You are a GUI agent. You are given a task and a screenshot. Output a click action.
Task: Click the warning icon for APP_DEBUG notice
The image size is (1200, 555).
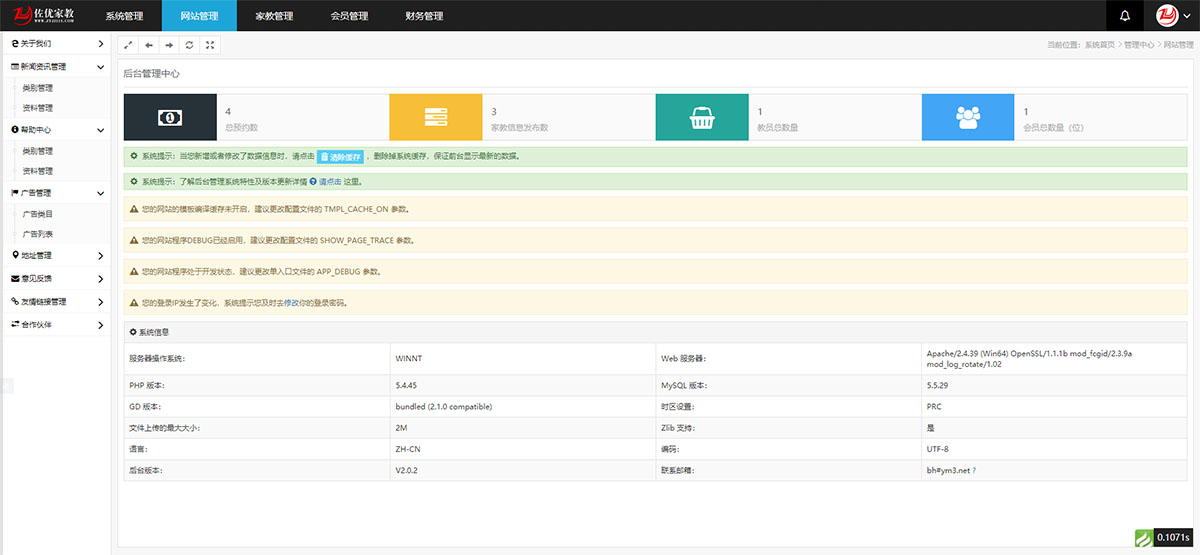(135, 271)
